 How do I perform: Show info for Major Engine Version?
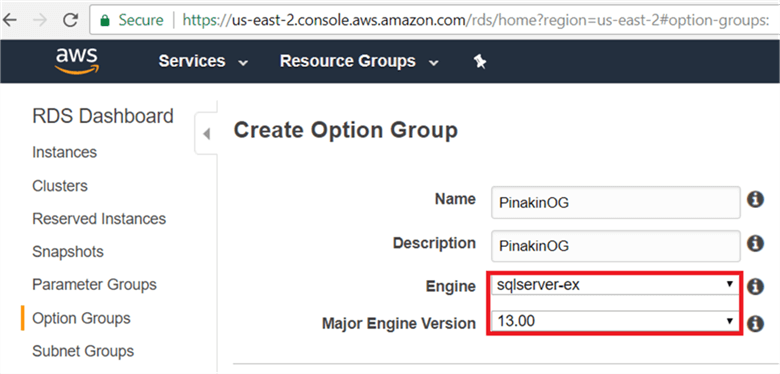[755, 323]
